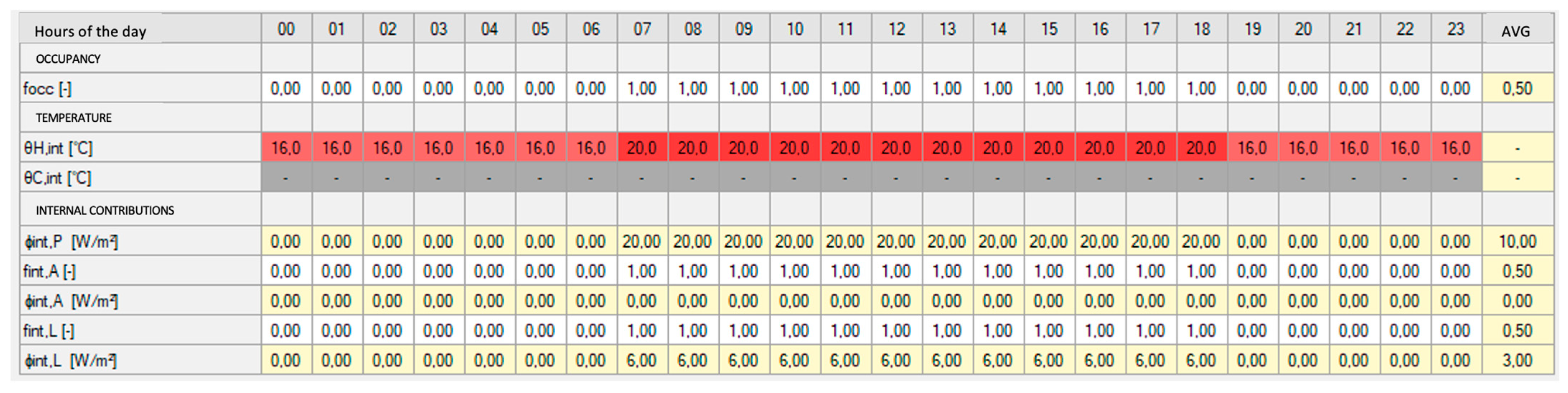Viewport: 1568px width, 393px height.
Task: Edit ϕint,L 6,00 cell at hour 11
Action: [846, 361]
